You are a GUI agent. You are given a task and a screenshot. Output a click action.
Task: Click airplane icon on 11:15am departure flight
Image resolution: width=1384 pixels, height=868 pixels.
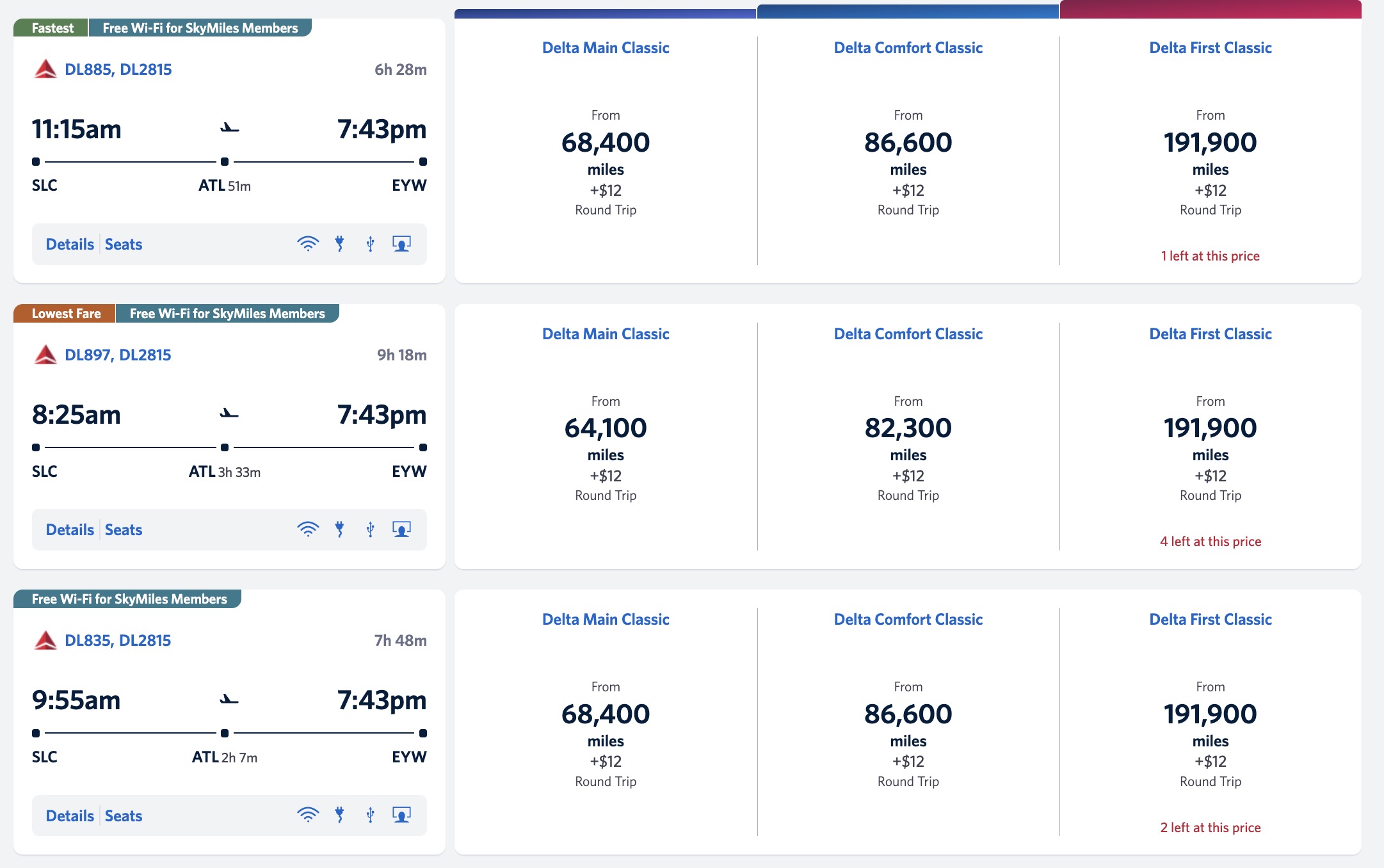[230, 128]
